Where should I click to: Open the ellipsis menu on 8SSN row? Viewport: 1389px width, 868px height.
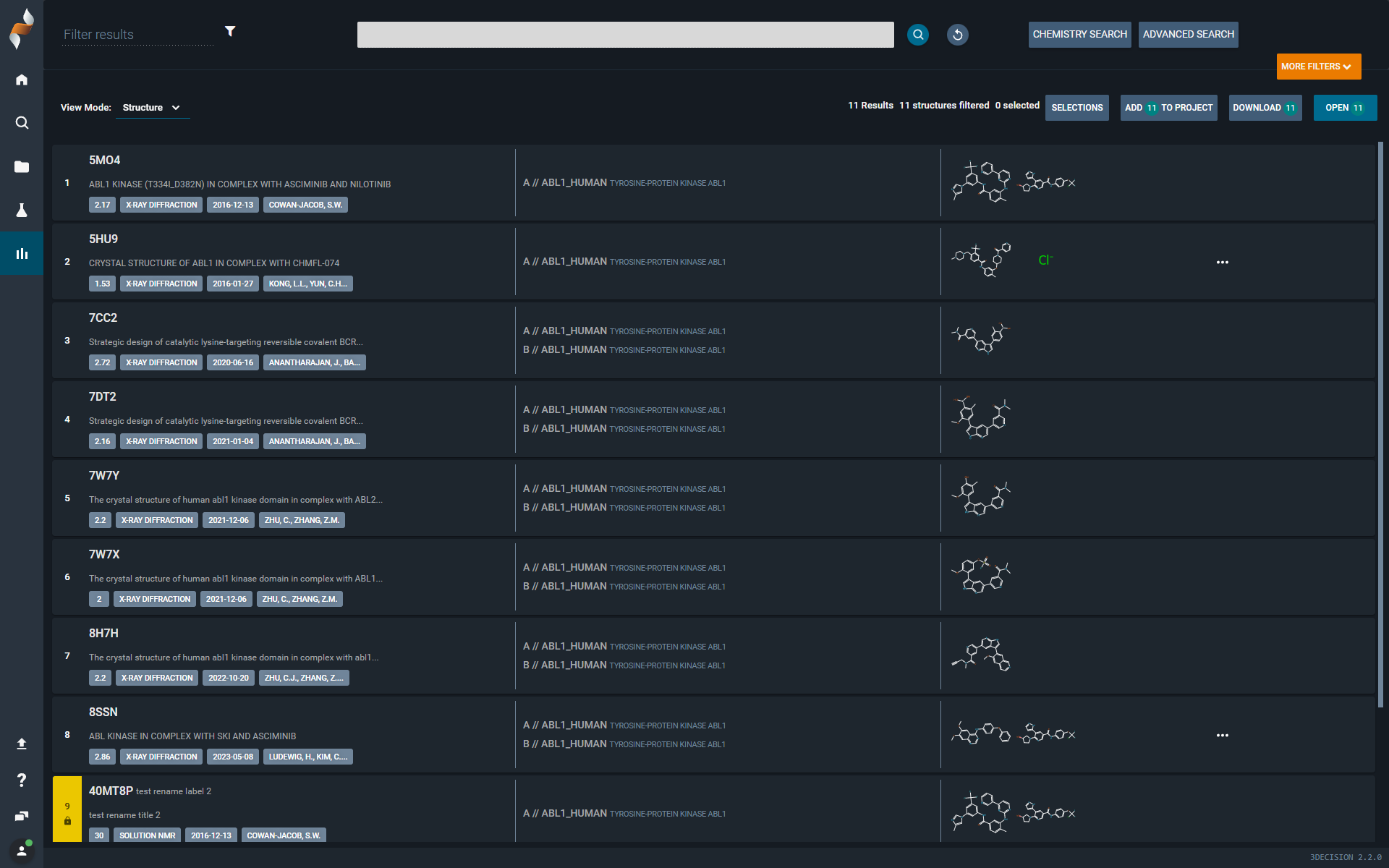coord(1222,735)
